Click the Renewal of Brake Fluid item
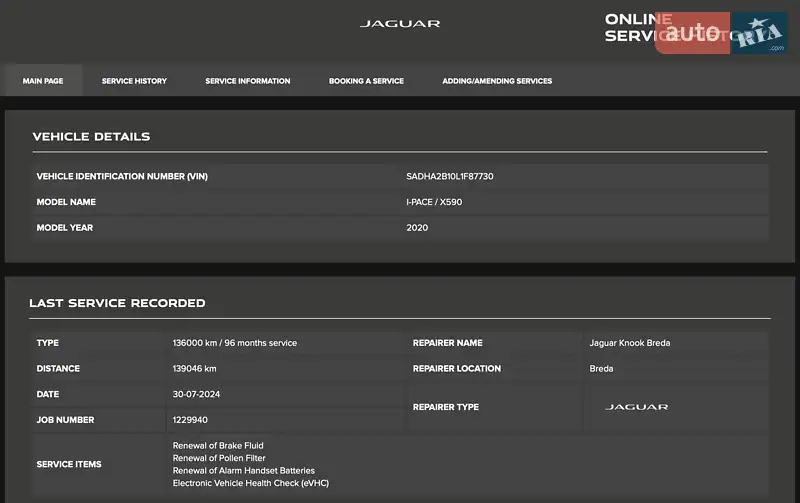 [218, 446]
